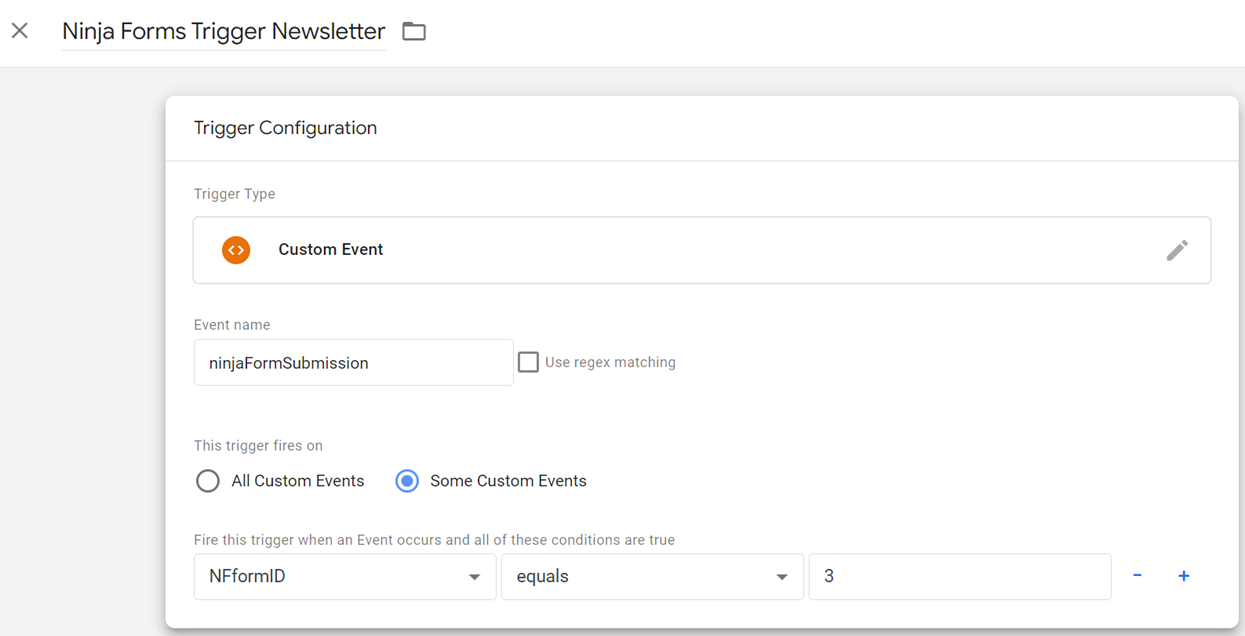Click the folder icon beside the trigger name
This screenshot has height=636, width=1245.
[414, 32]
